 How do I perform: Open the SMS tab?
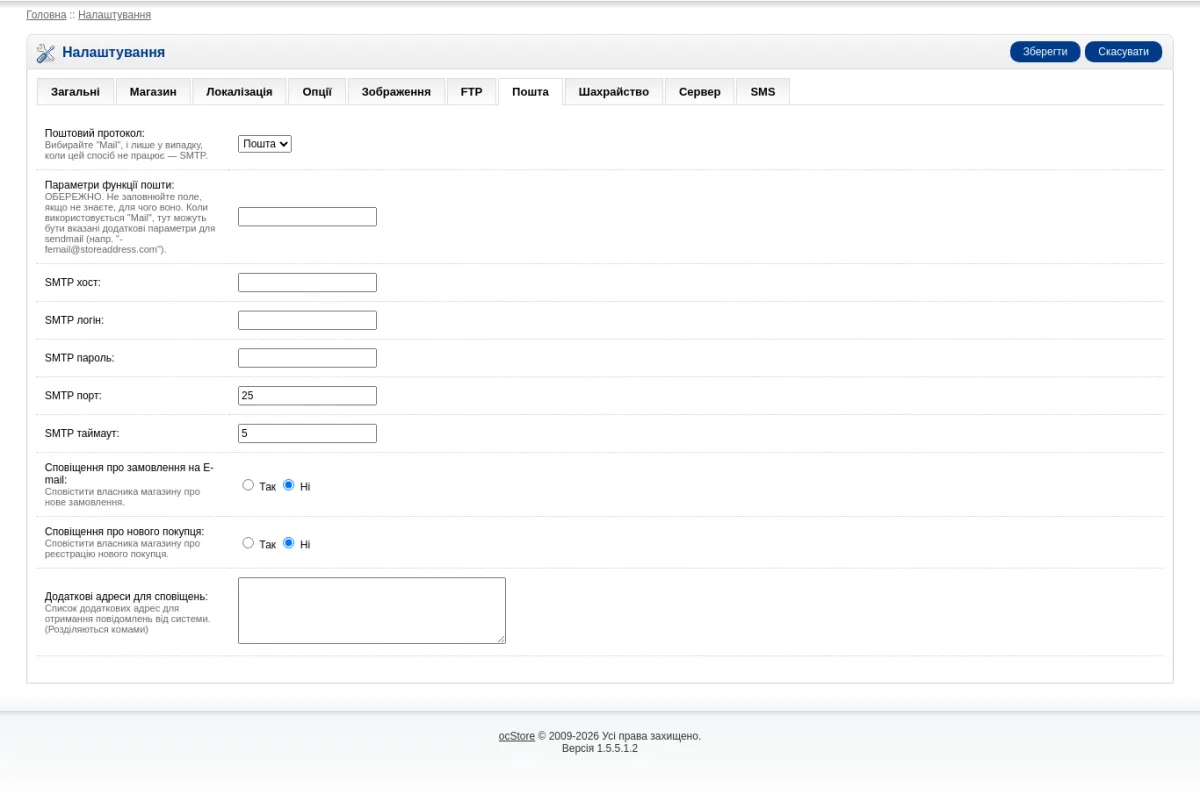[x=763, y=92]
